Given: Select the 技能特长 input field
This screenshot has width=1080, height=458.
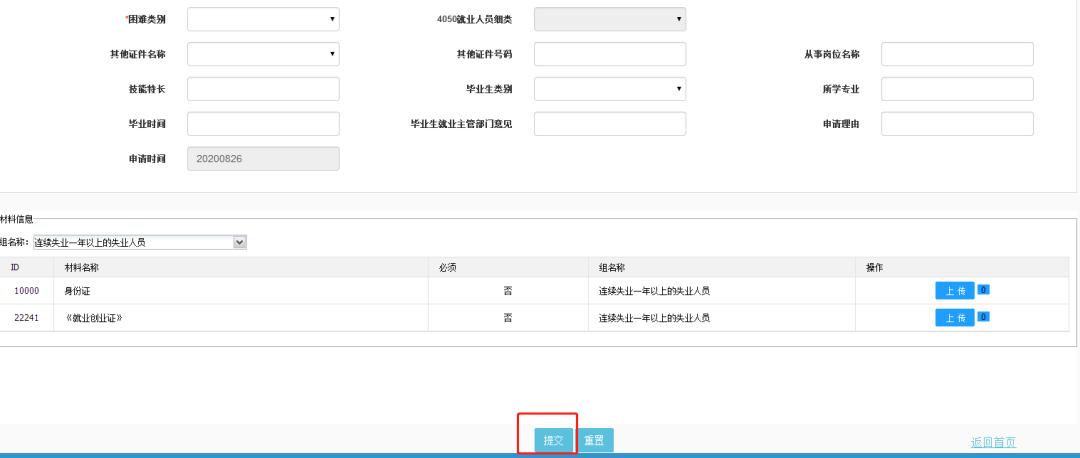Looking at the screenshot, I should tap(263, 89).
